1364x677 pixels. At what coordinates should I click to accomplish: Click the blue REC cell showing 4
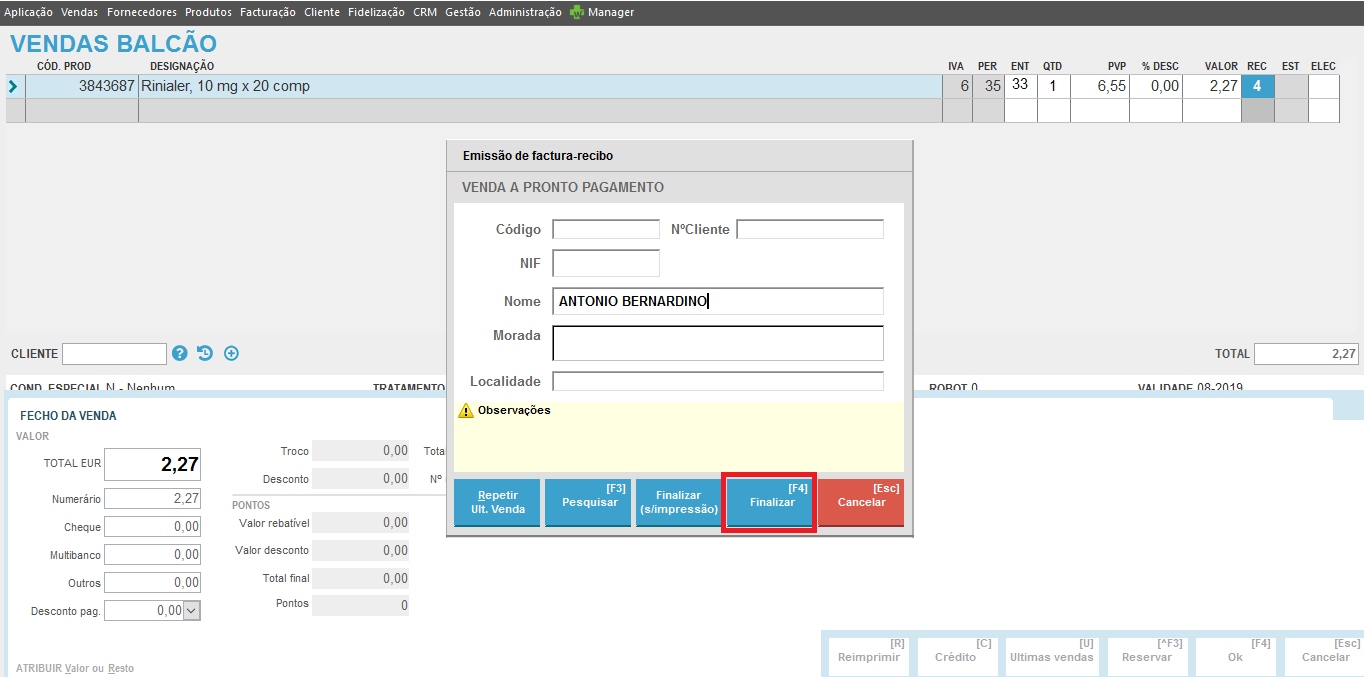[x=1257, y=86]
